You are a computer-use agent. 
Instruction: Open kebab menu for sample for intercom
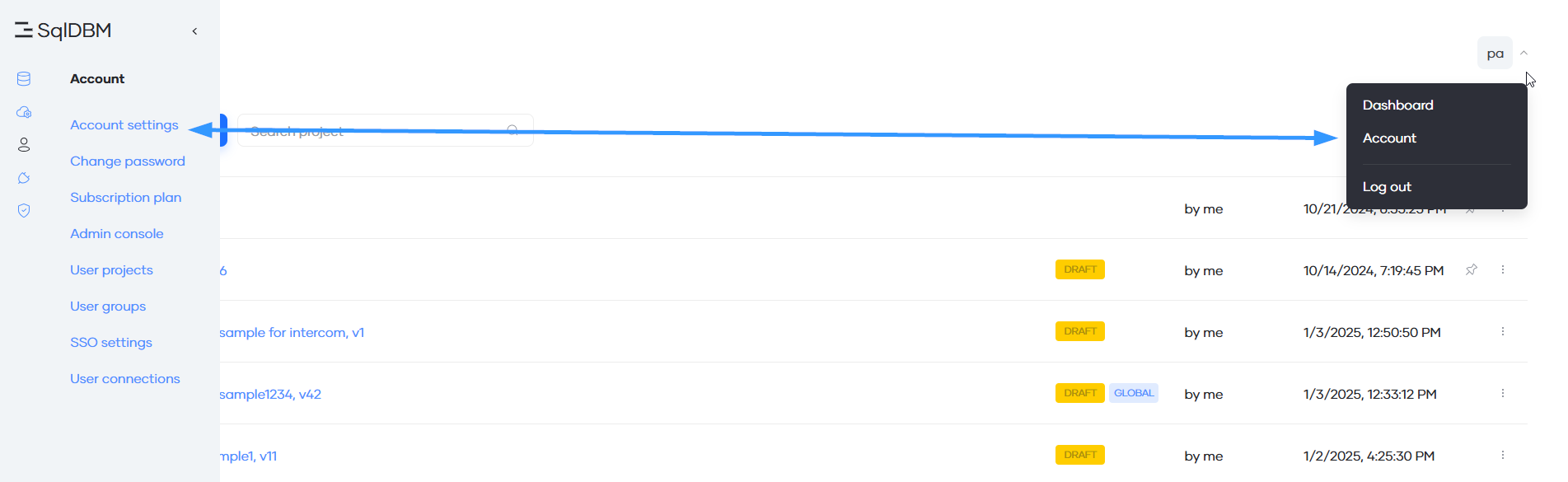coord(1503,331)
